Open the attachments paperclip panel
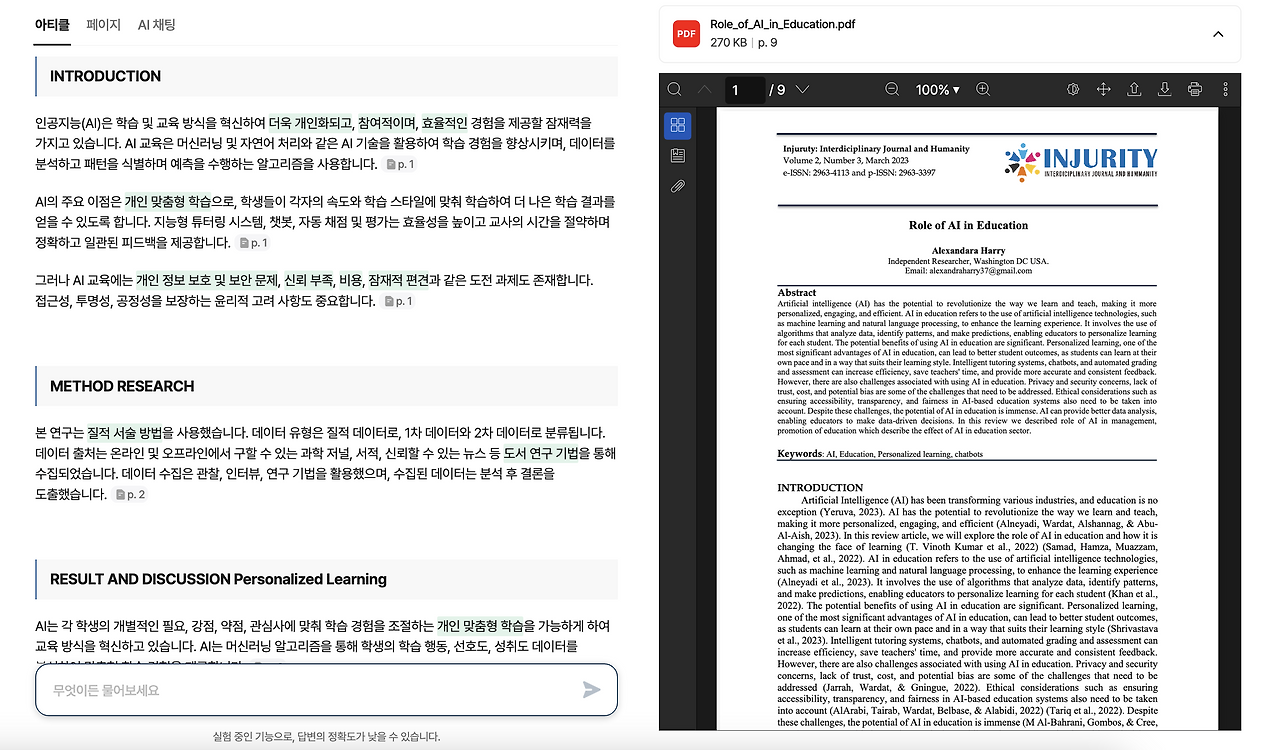Screen dimensions: 1280x750 (x=678, y=185)
